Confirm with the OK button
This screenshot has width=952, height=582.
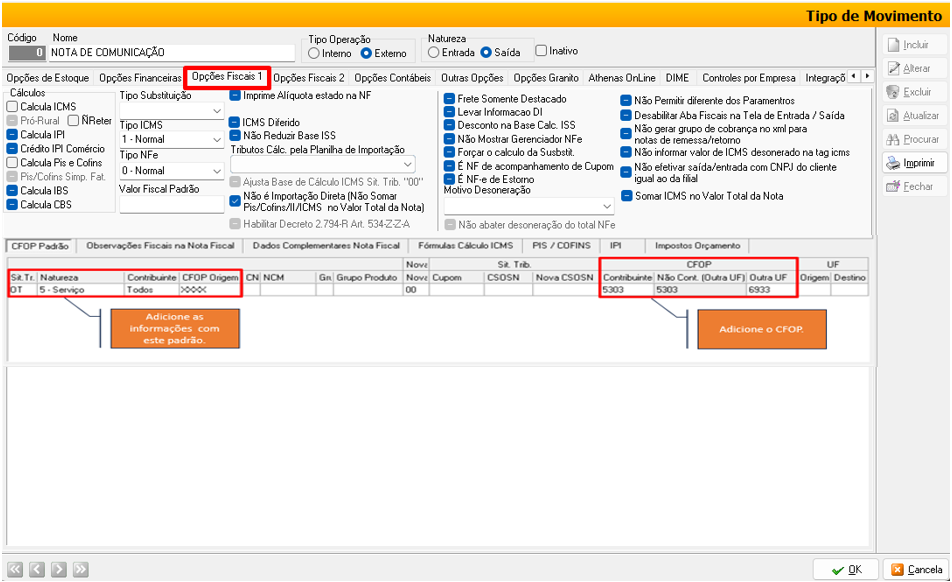click(x=845, y=569)
